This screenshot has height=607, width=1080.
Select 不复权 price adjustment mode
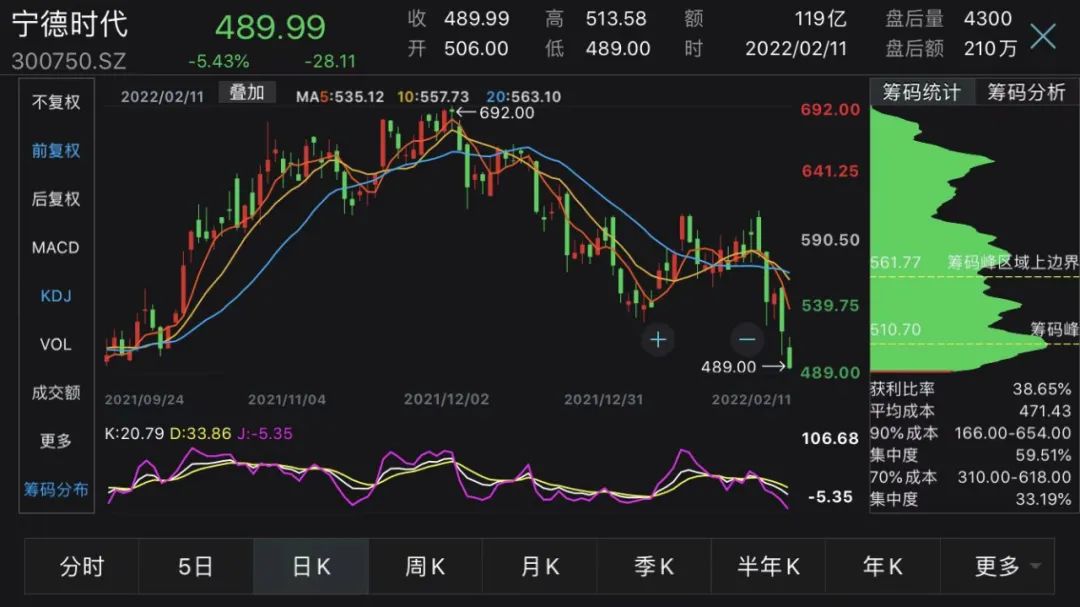click(x=56, y=103)
